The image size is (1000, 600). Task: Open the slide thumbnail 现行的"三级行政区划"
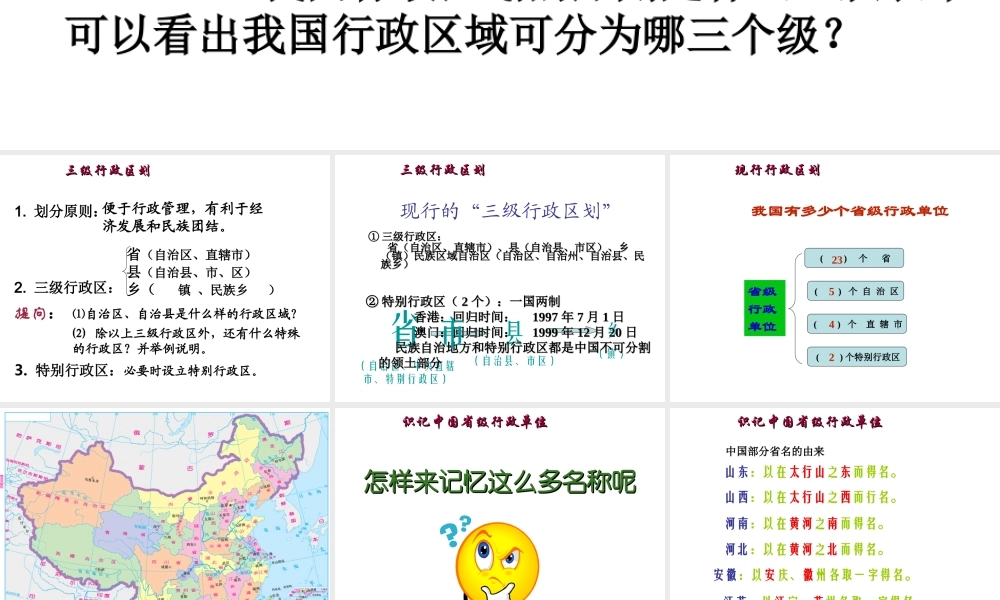[500, 278]
